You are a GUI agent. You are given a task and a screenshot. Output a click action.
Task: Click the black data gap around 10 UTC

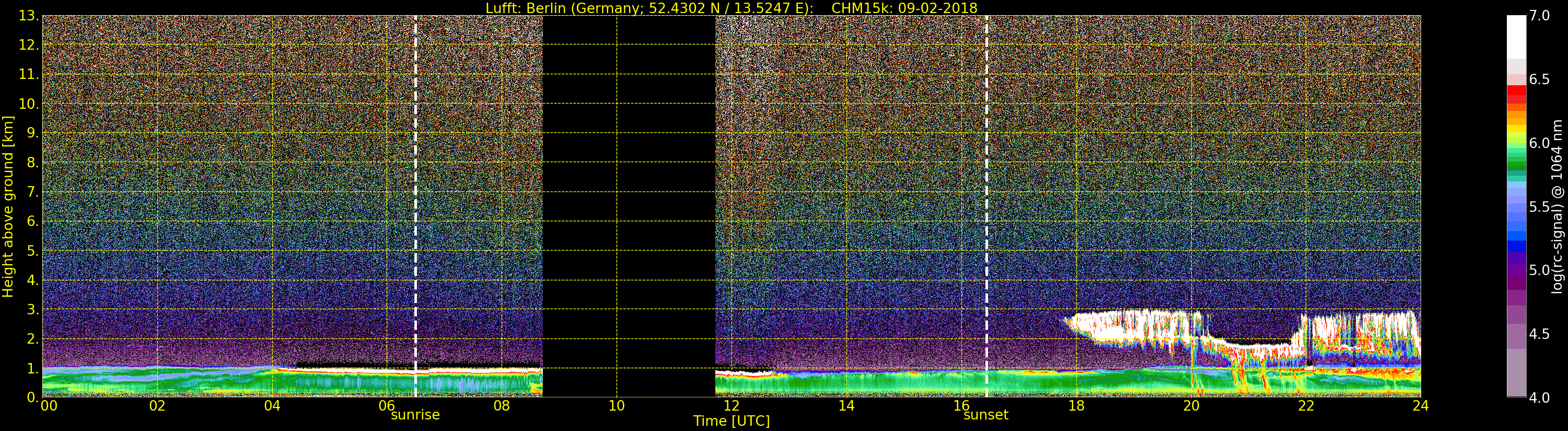(629, 206)
